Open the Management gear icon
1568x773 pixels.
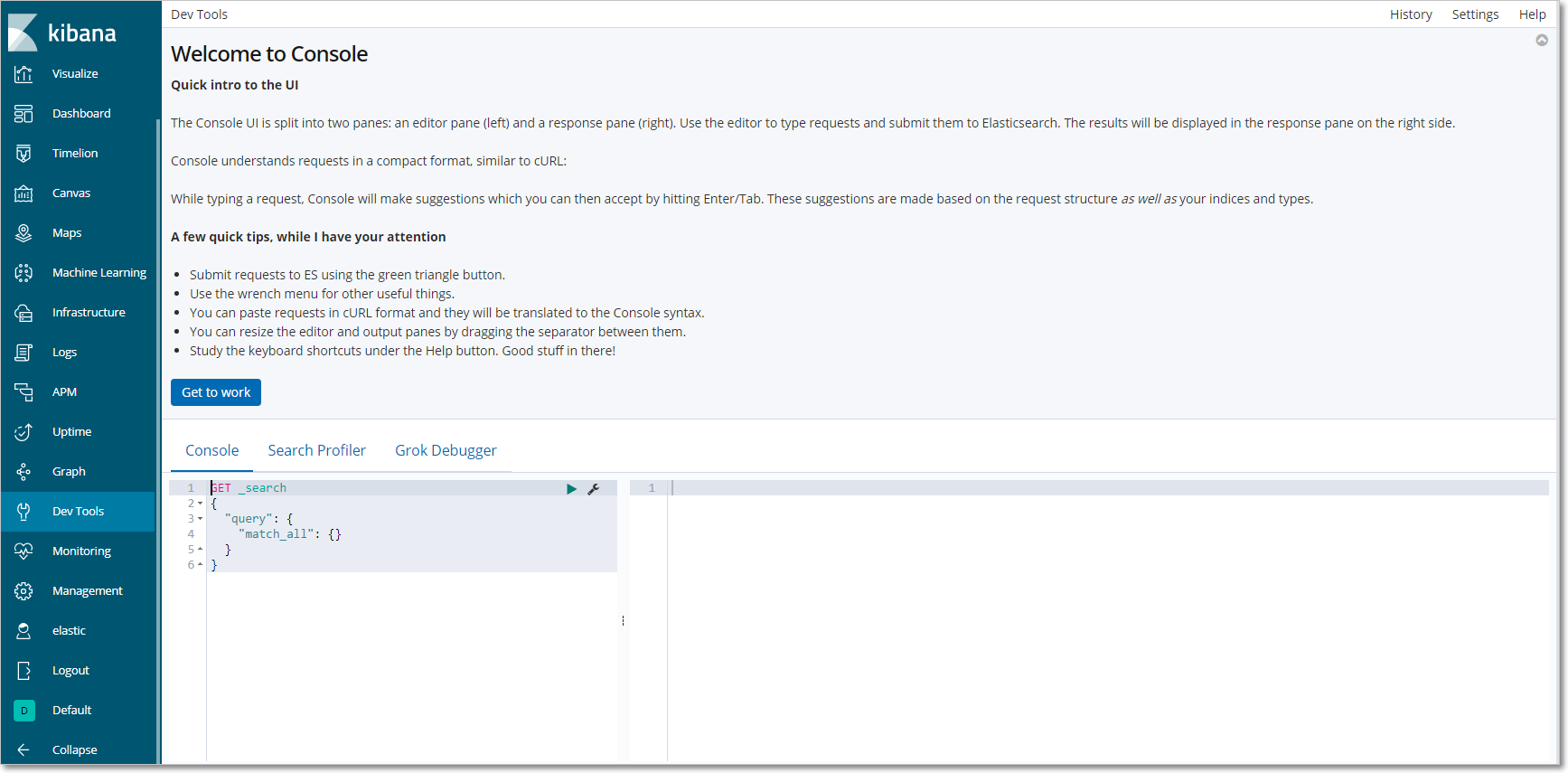click(23, 591)
